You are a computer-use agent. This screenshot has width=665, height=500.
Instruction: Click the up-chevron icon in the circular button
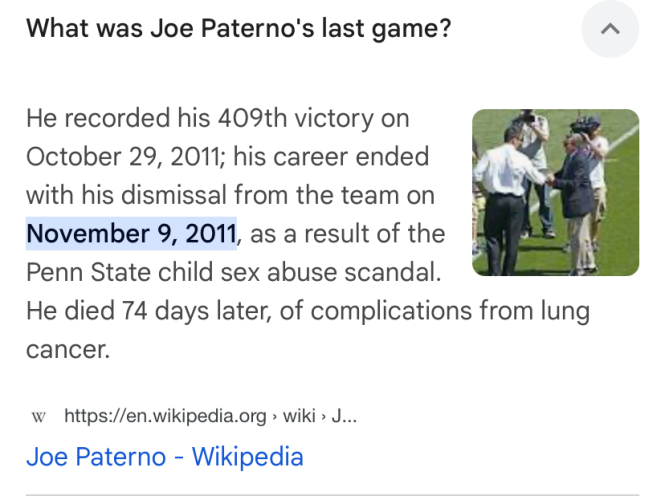[x=610, y=29]
